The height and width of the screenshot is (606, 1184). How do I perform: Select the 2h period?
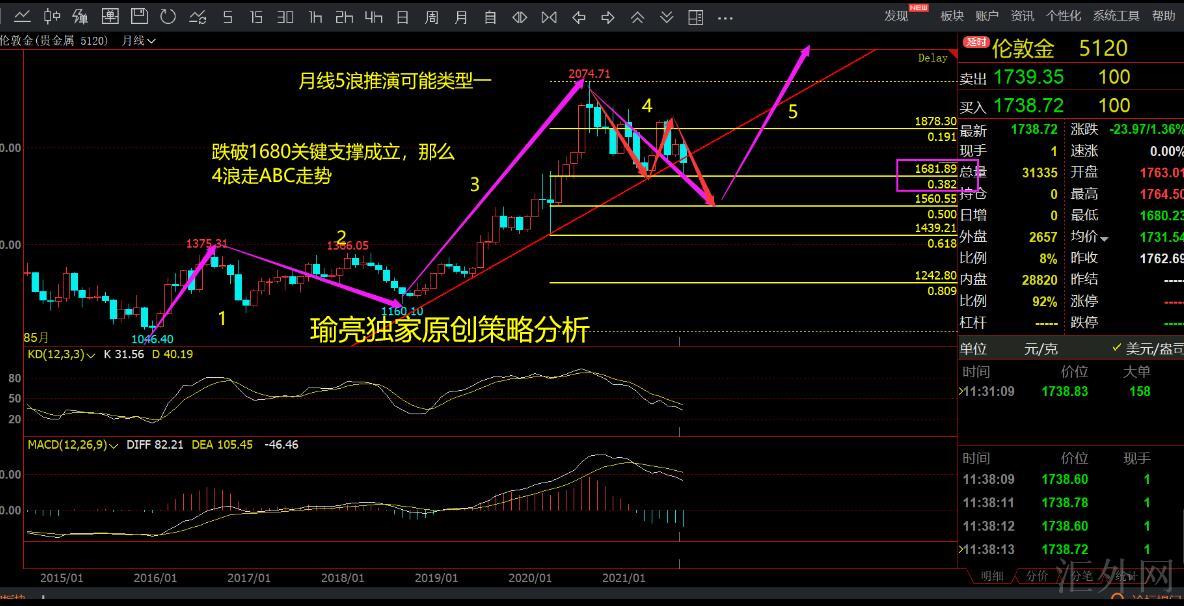(x=344, y=16)
